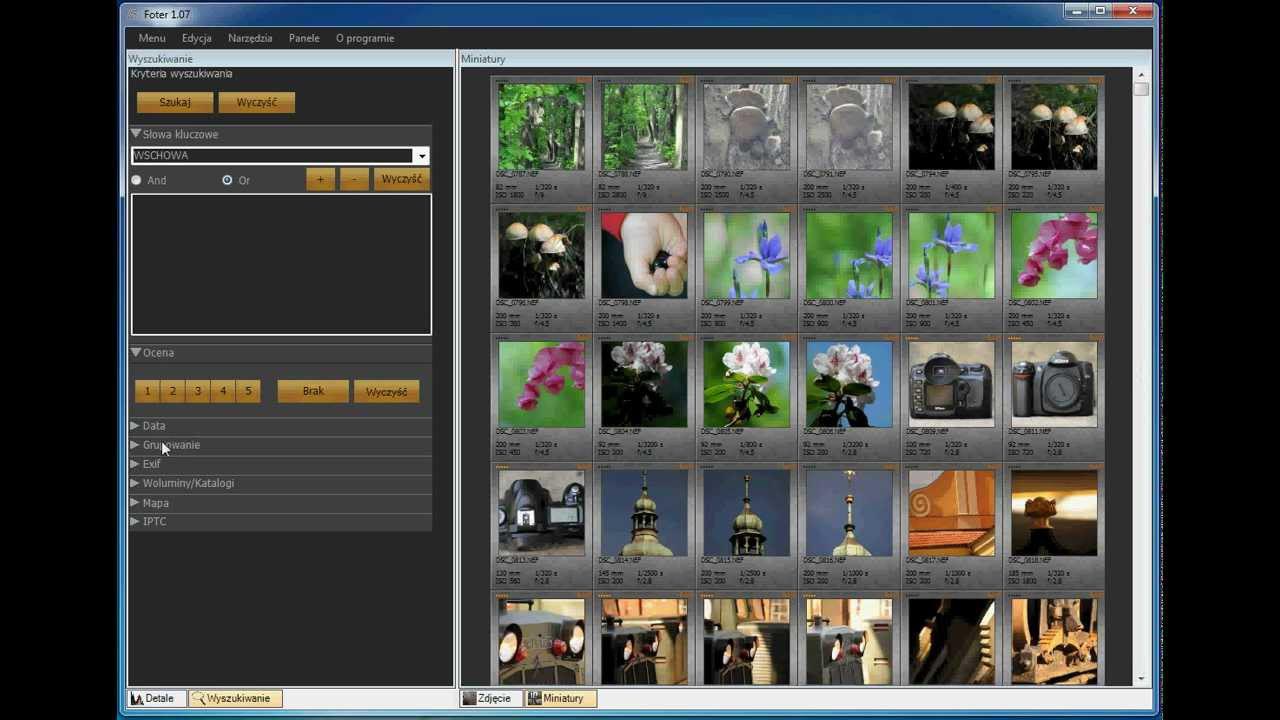
Task: Click the Brak rating button
Action: click(x=313, y=391)
